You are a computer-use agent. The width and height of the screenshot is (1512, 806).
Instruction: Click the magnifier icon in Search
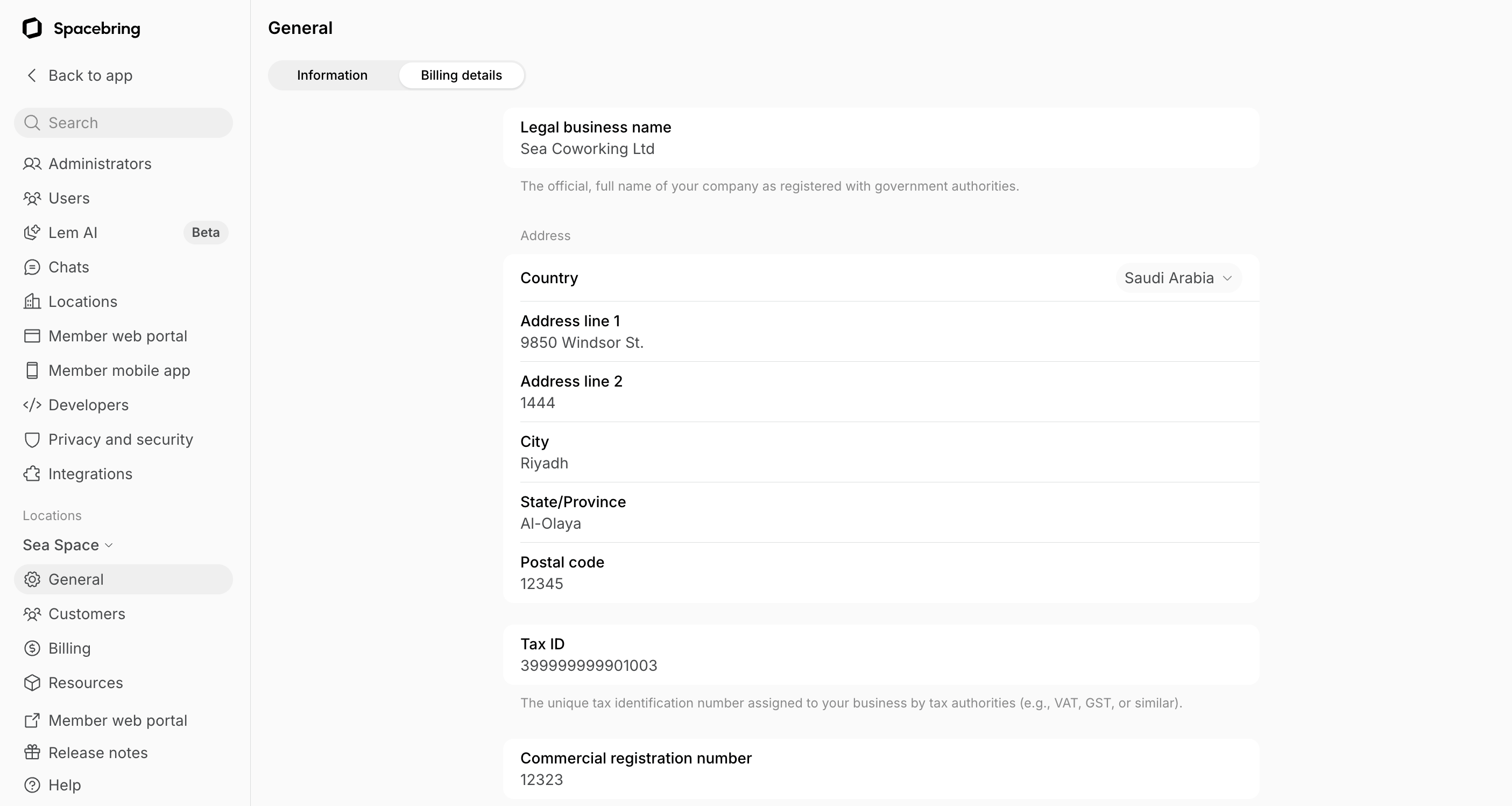pyautogui.click(x=32, y=123)
